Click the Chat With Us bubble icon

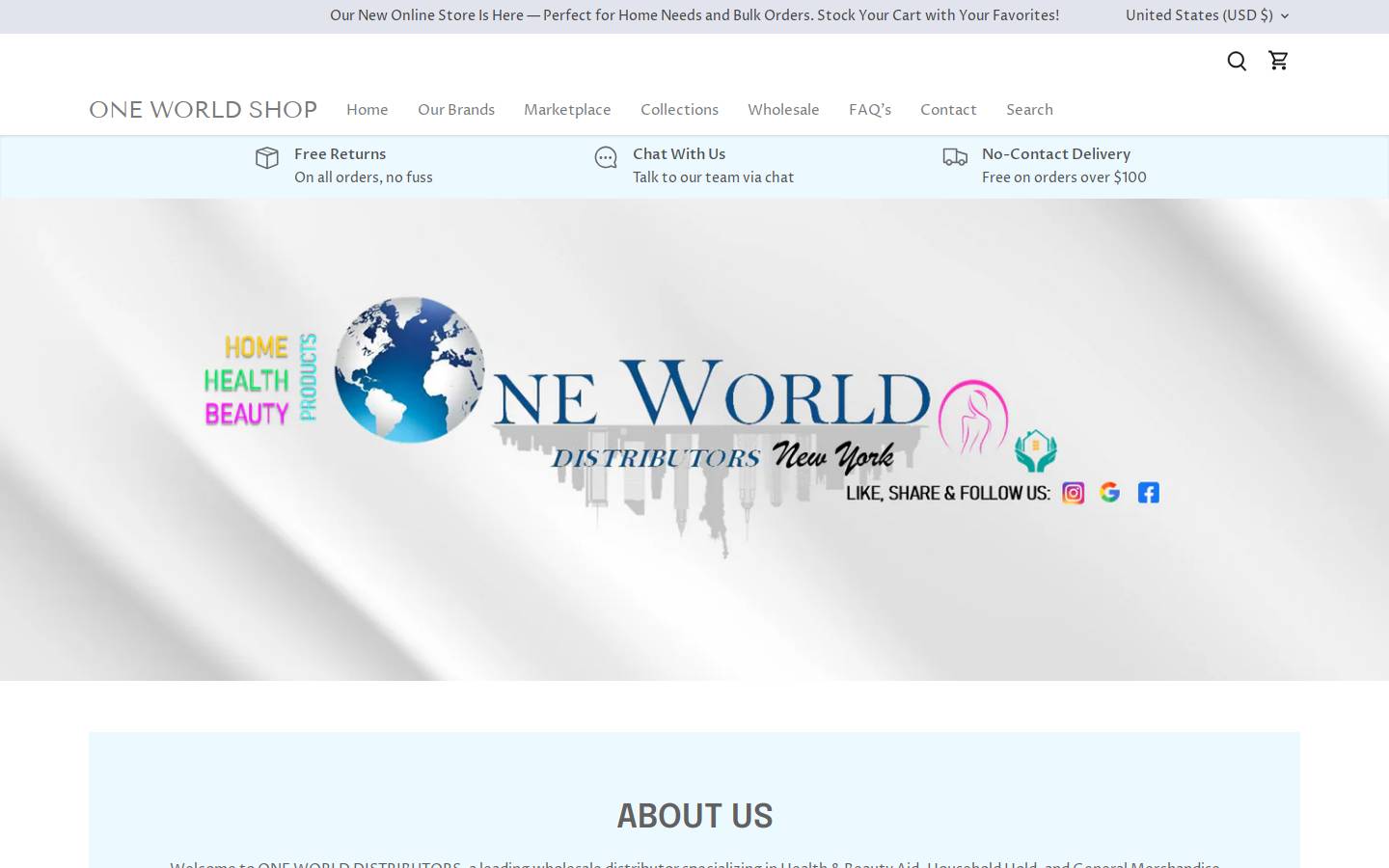tap(606, 158)
